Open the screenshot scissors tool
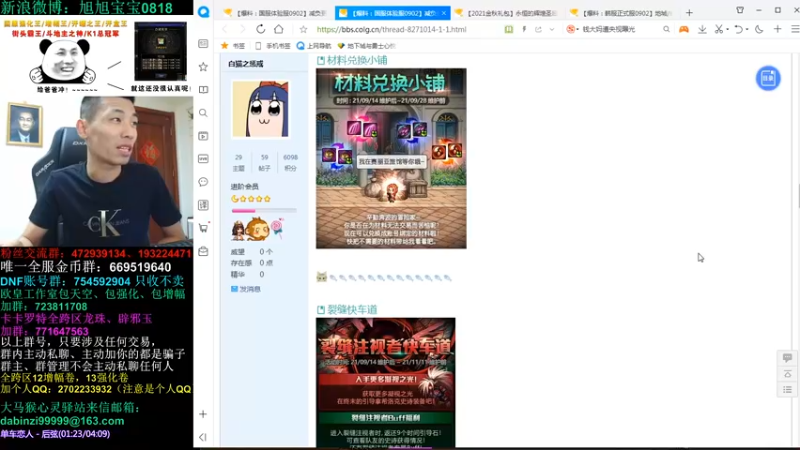The image size is (800, 450). pyautogui.click(x=719, y=30)
